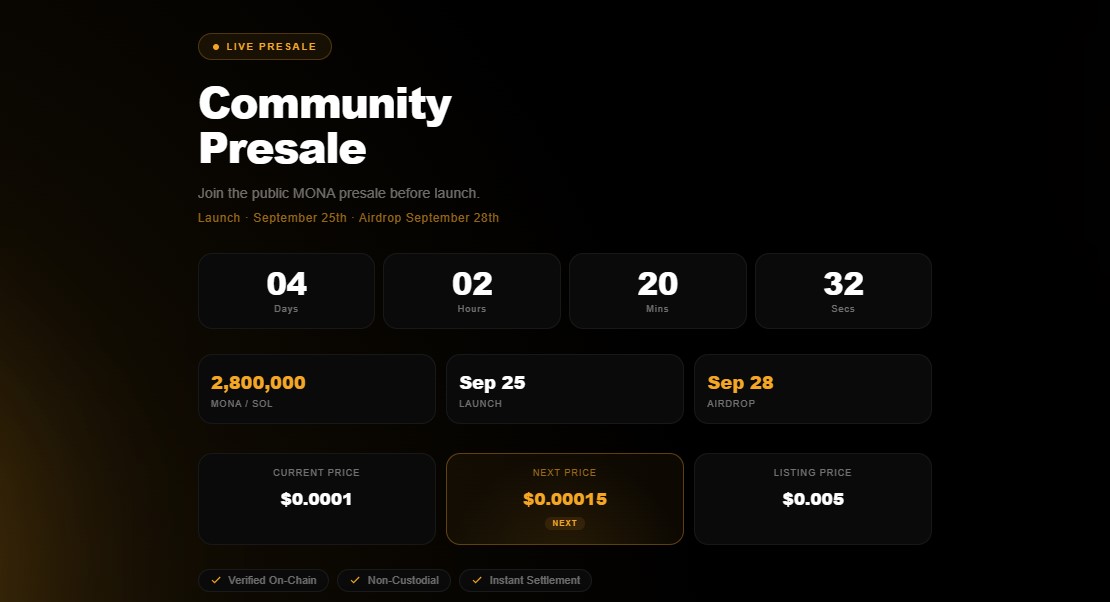The height and width of the screenshot is (602, 1110).
Task: Select the Listing Price $0.005 card
Action: [x=813, y=499]
